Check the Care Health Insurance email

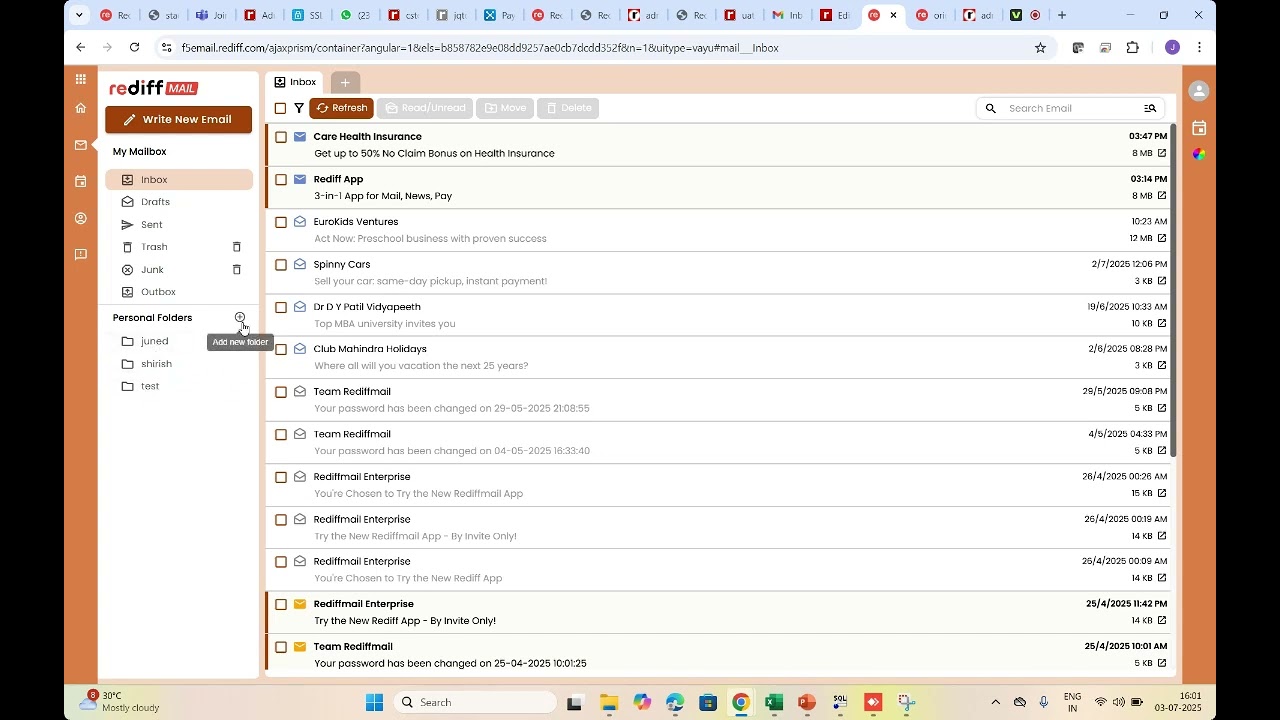281,137
